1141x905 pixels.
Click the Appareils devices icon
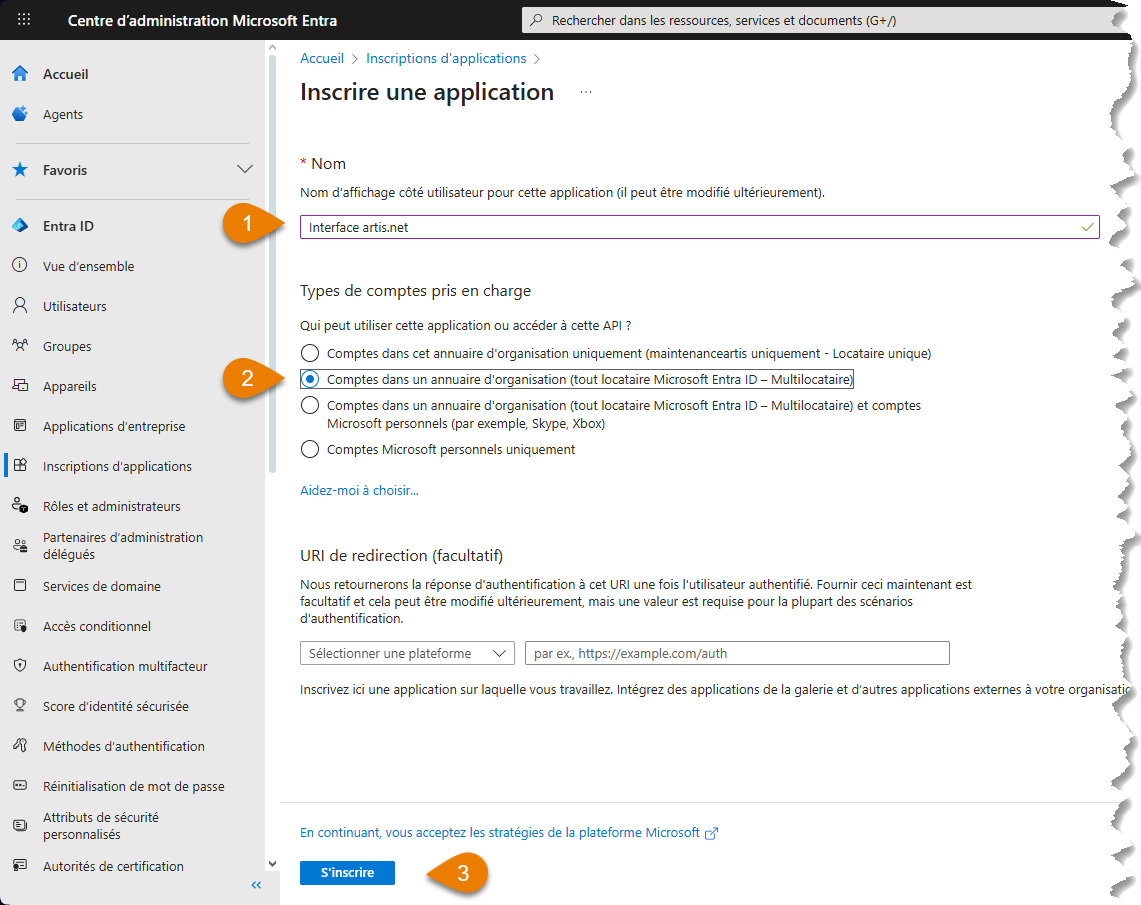[20, 386]
